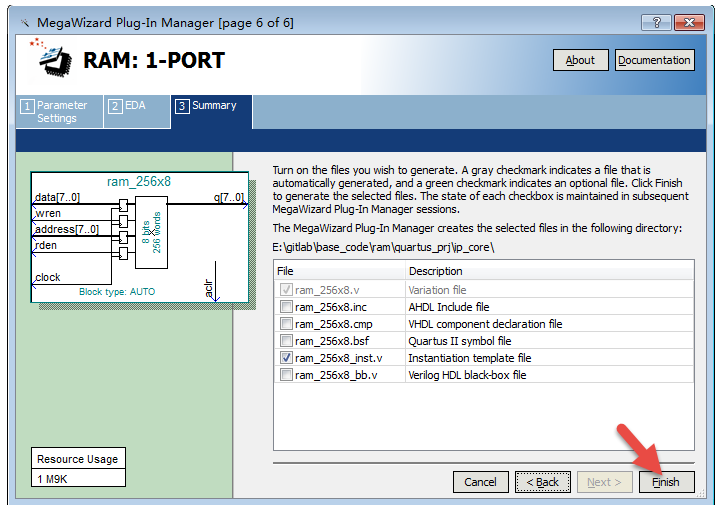This screenshot has height=513, width=722.
Task: Click the aclr port label
Action: 209,288
